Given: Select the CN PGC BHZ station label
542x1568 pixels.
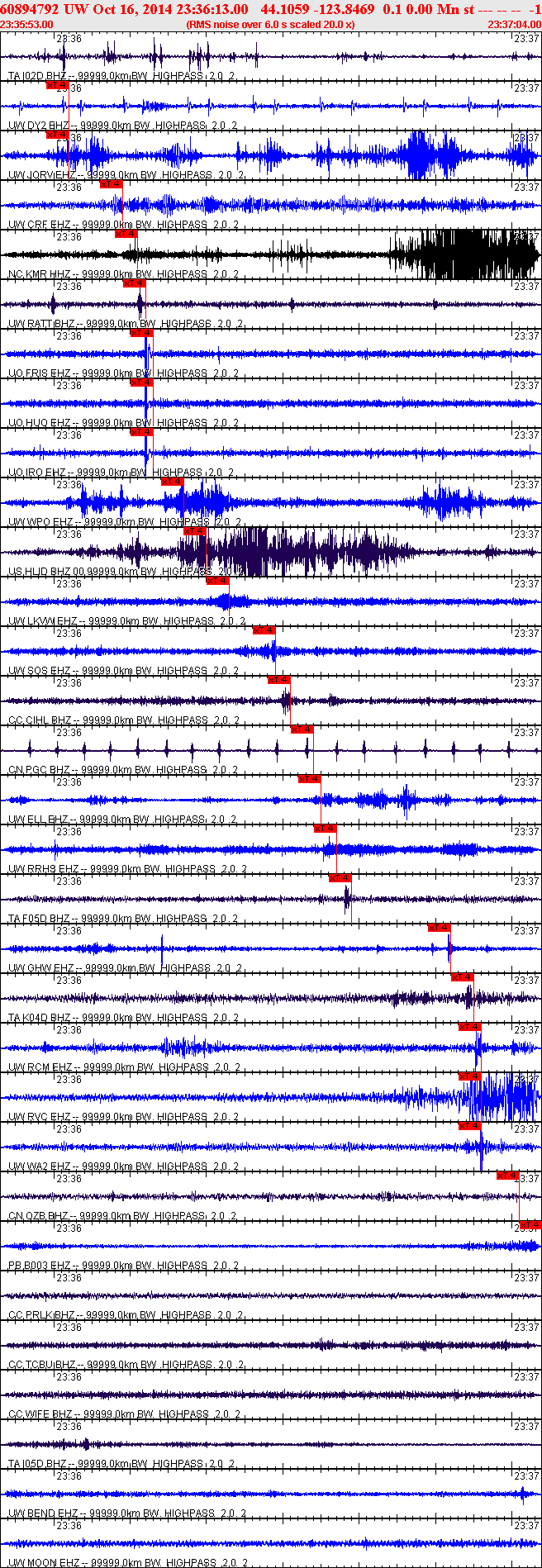Looking at the screenshot, I should (x=121, y=770).
